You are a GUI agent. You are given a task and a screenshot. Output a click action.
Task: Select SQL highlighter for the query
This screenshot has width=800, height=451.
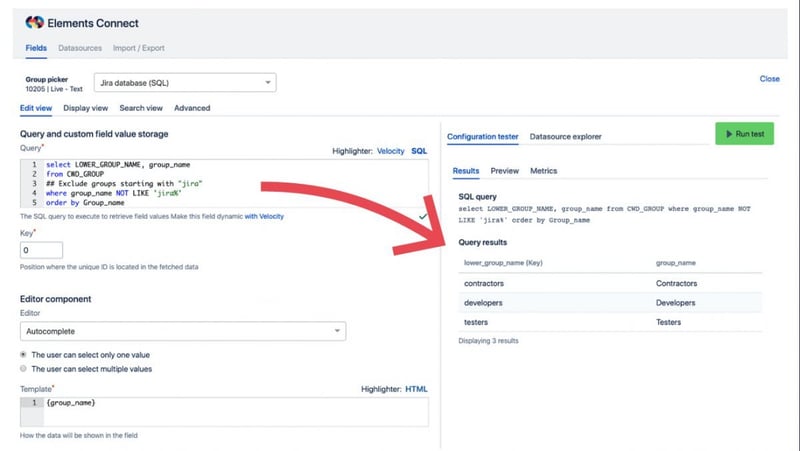pyautogui.click(x=419, y=151)
